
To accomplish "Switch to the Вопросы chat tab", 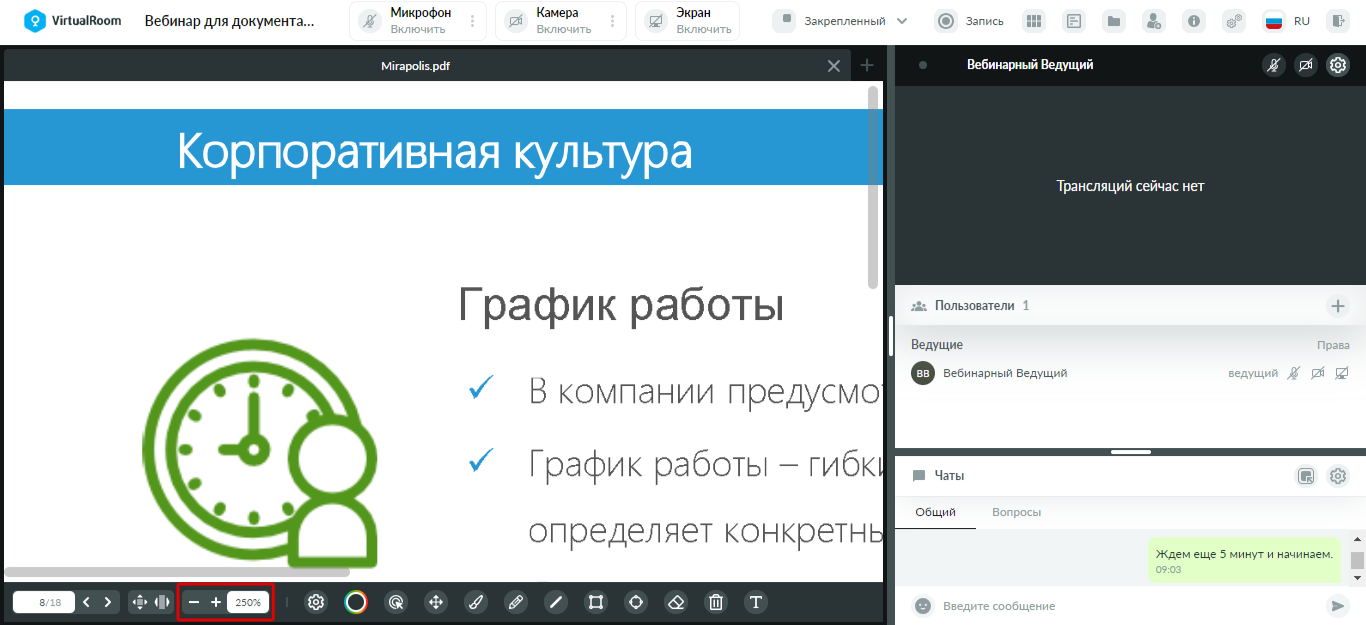I will tap(1016, 512).
